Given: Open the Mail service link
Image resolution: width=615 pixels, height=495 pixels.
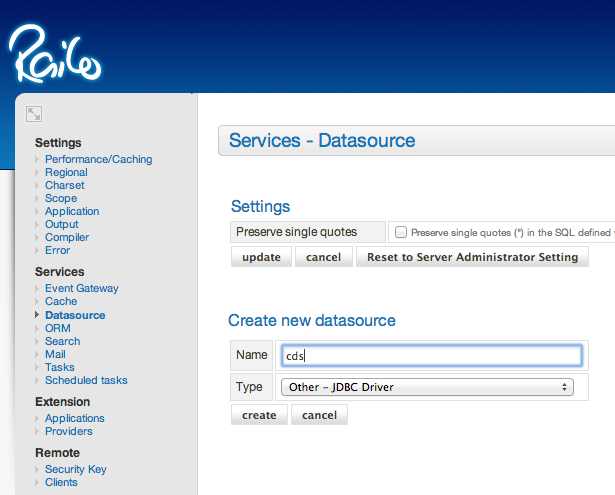Looking at the screenshot, I should point(55,354).
